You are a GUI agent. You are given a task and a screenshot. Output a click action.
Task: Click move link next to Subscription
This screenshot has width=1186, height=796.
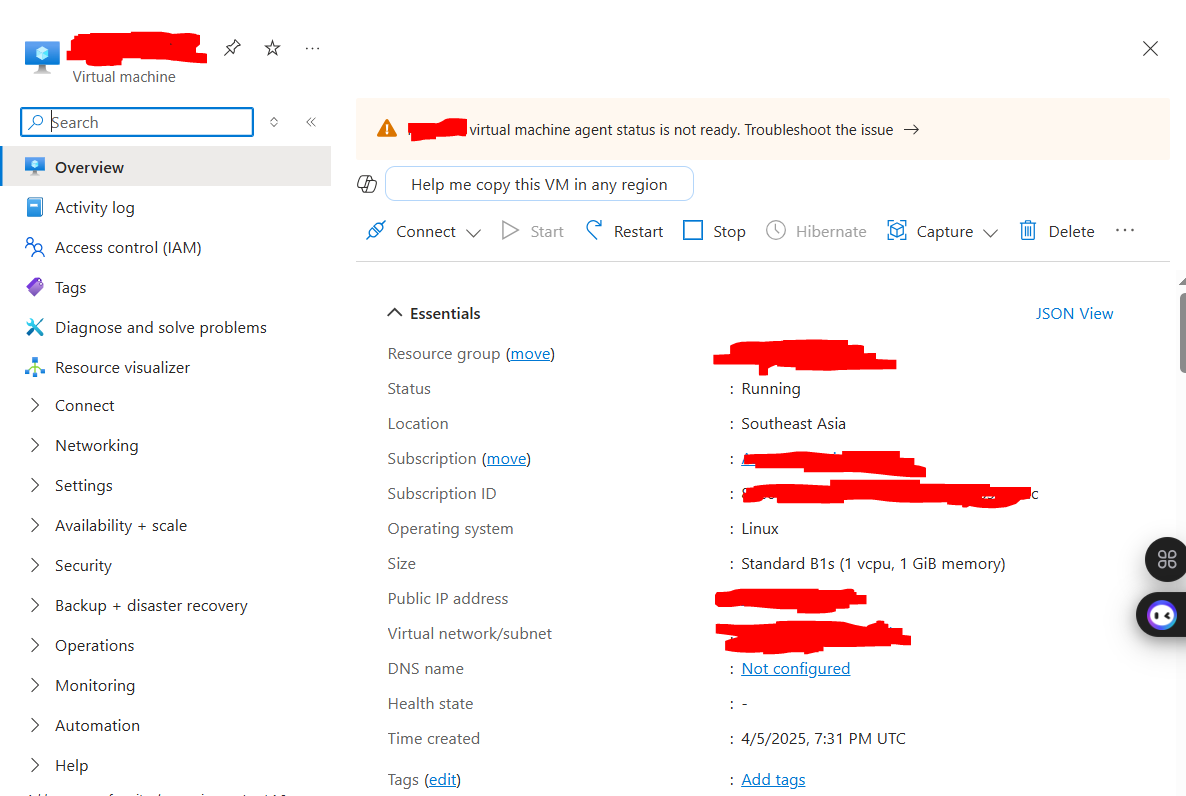pos(506,459)
